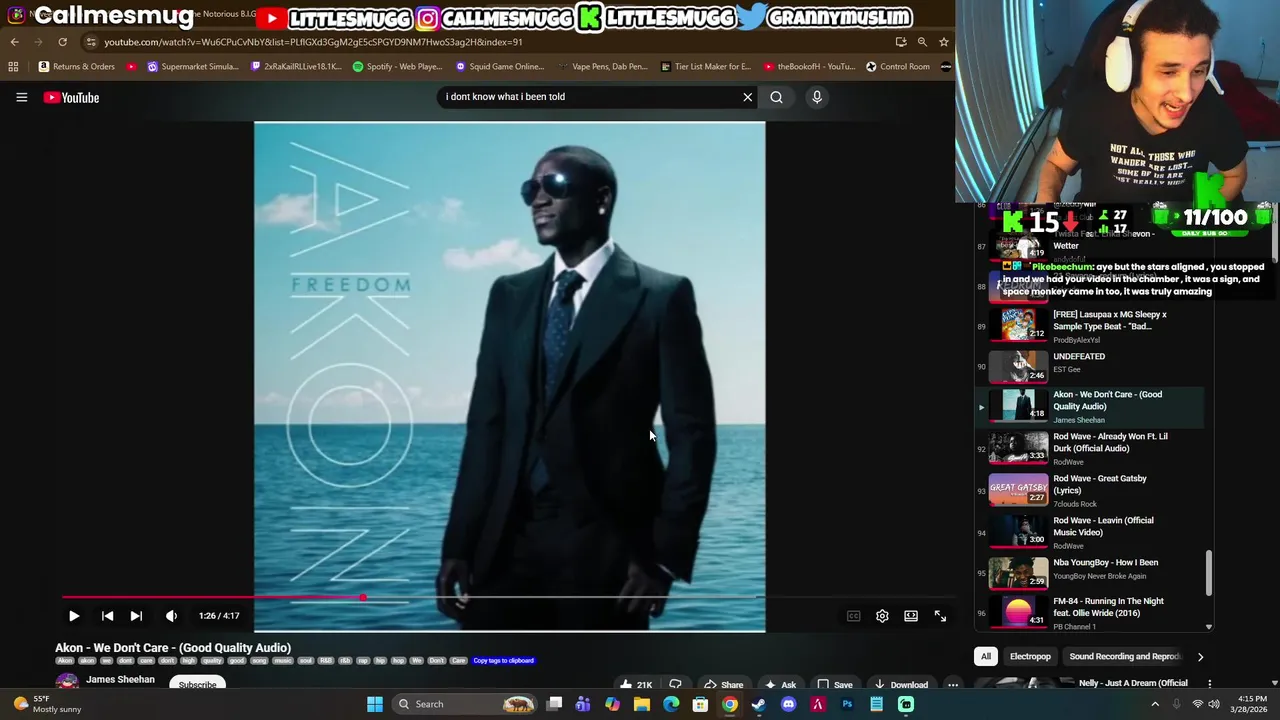This screenshot has height=720, width=1280.
Task: Submit search with the magnifier button
Action: click(776, 97)
